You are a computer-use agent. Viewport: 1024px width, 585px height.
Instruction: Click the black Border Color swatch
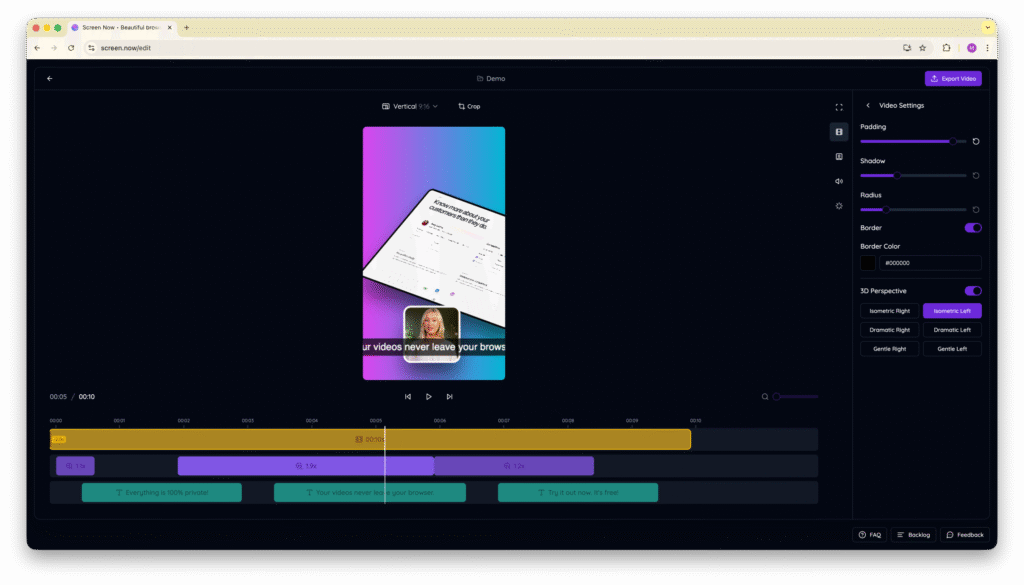868,263
